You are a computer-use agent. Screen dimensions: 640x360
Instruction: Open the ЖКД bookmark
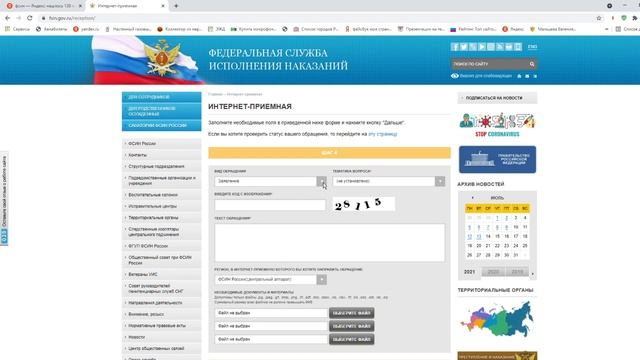click(x=217, y=29)
